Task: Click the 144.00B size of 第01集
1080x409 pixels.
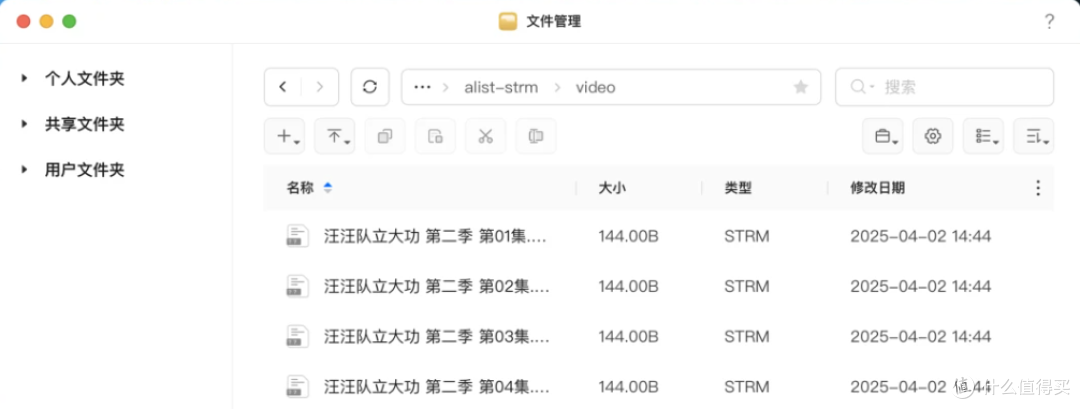Action: [629, 237]
